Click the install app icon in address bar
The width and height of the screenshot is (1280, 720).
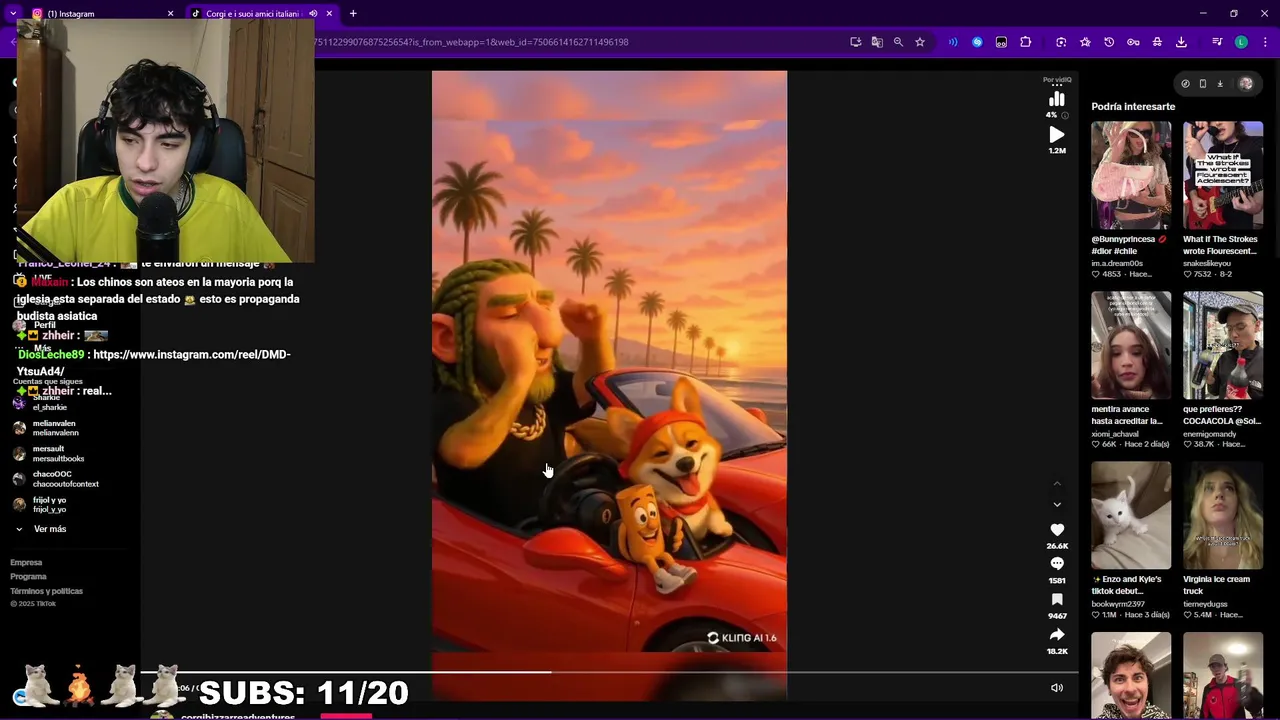pos(856,42)
